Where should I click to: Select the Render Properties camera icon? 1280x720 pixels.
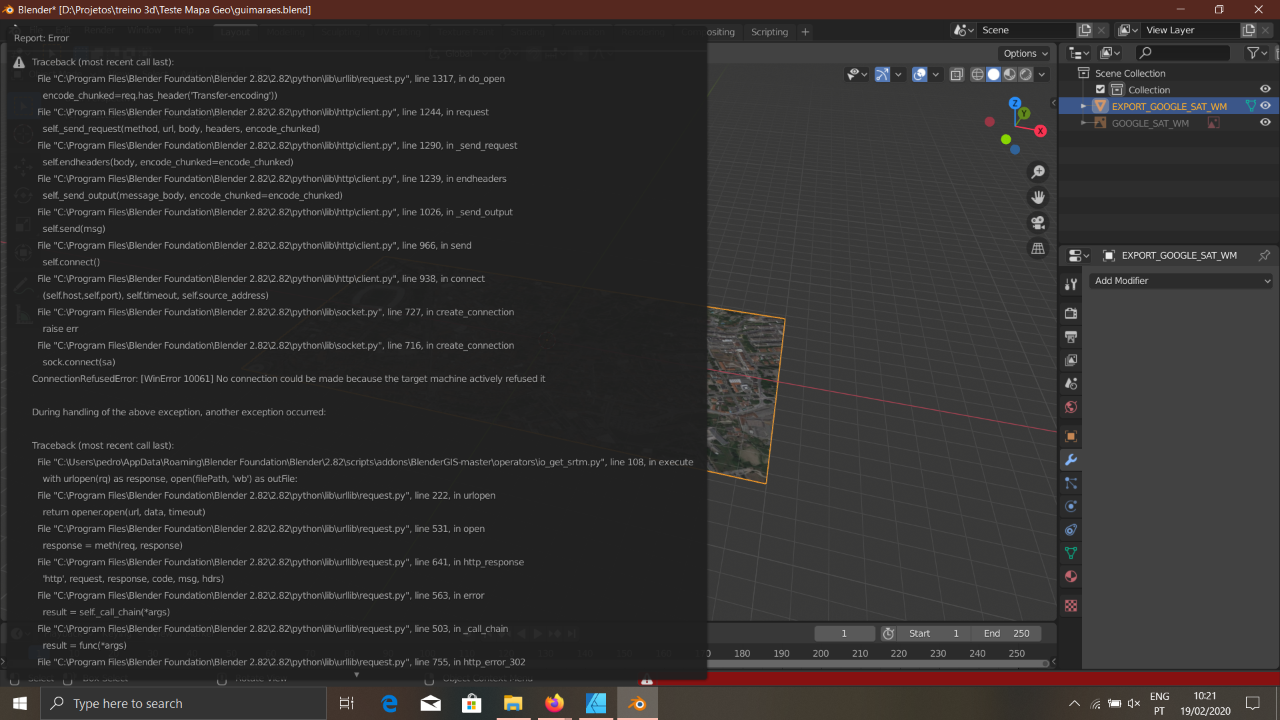click(x=1071, y=313)
